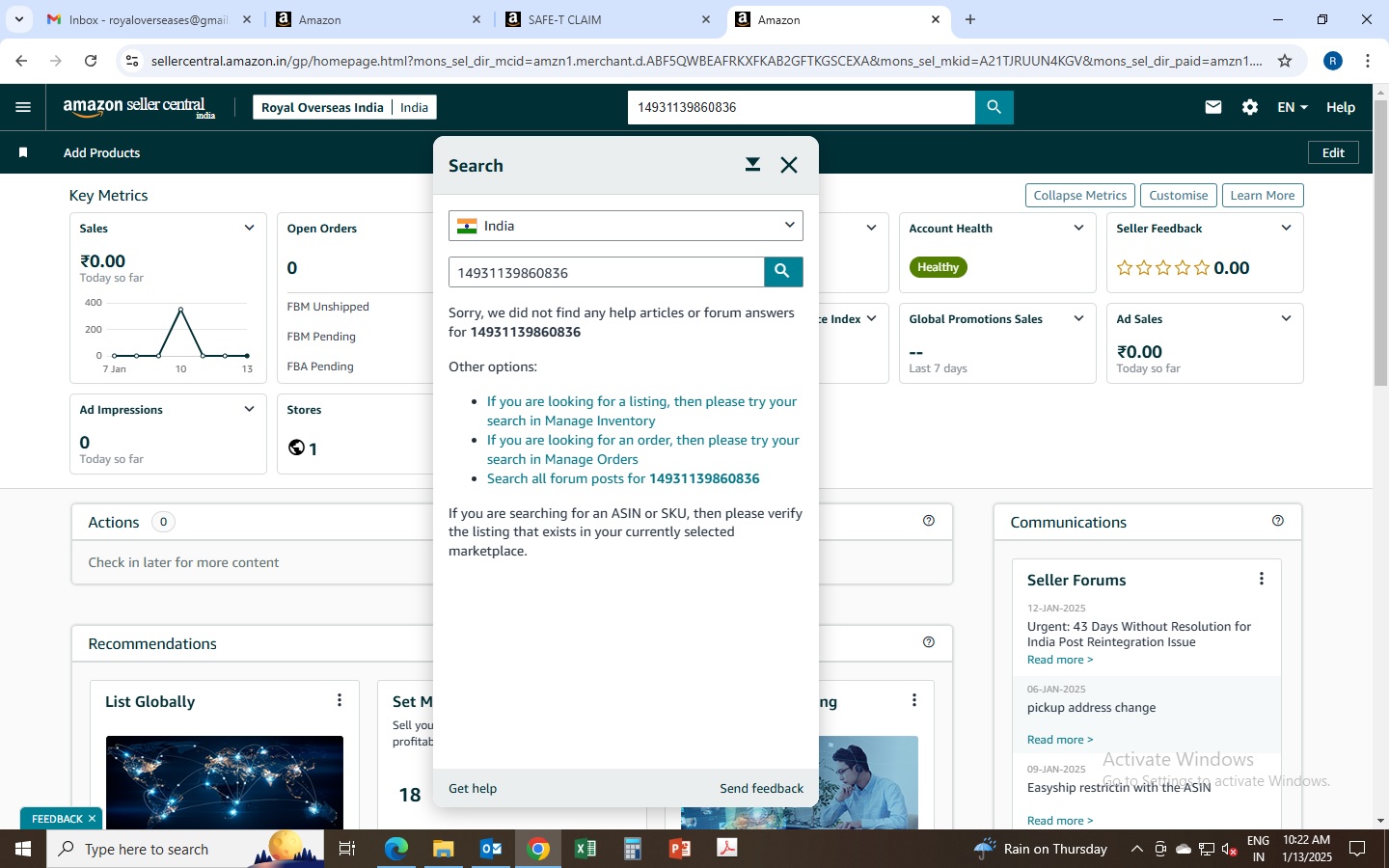This screenshot has width=1389, height=868.
Task: Open the tab search dropdown arrow
Action: pos(18,19)
